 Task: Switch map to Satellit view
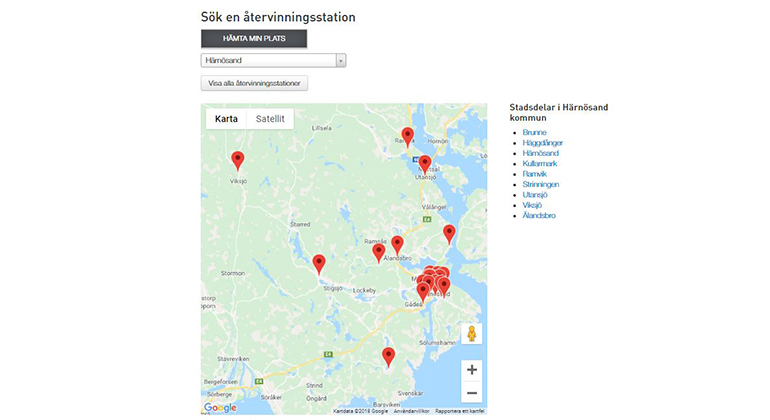click(x=270, y=119)
